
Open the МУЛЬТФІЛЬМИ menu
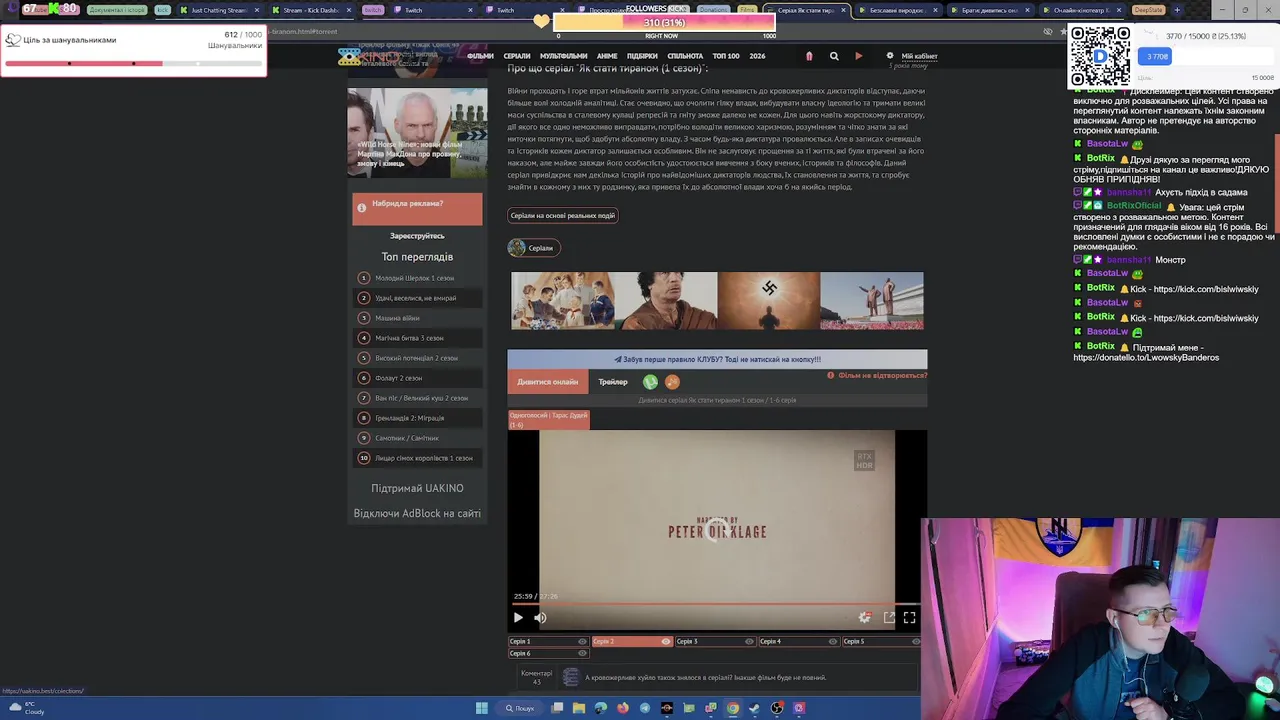563,56
